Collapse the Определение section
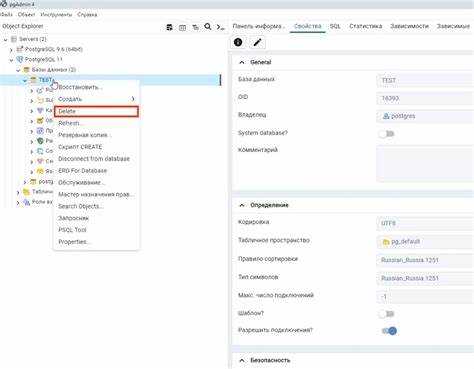 tap(242, 205)
